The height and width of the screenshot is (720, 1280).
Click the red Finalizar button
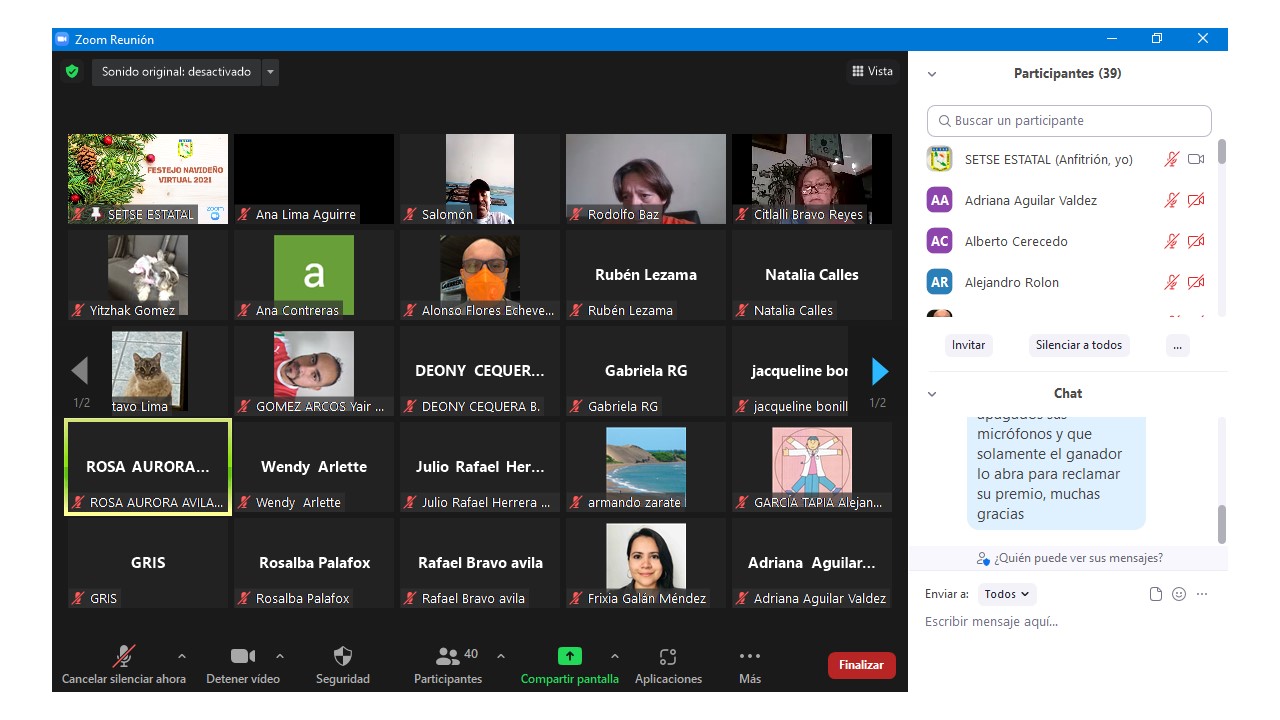[861, 665]
